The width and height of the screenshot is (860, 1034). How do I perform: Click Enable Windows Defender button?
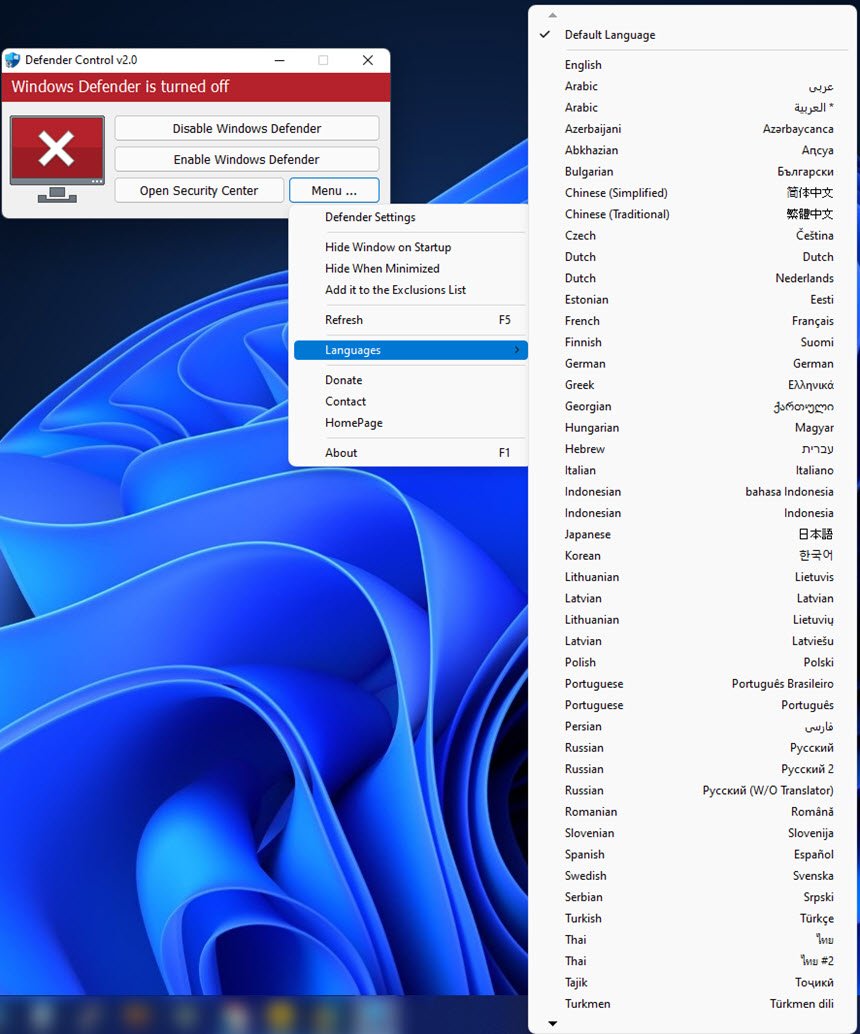[x=247, y=160]
